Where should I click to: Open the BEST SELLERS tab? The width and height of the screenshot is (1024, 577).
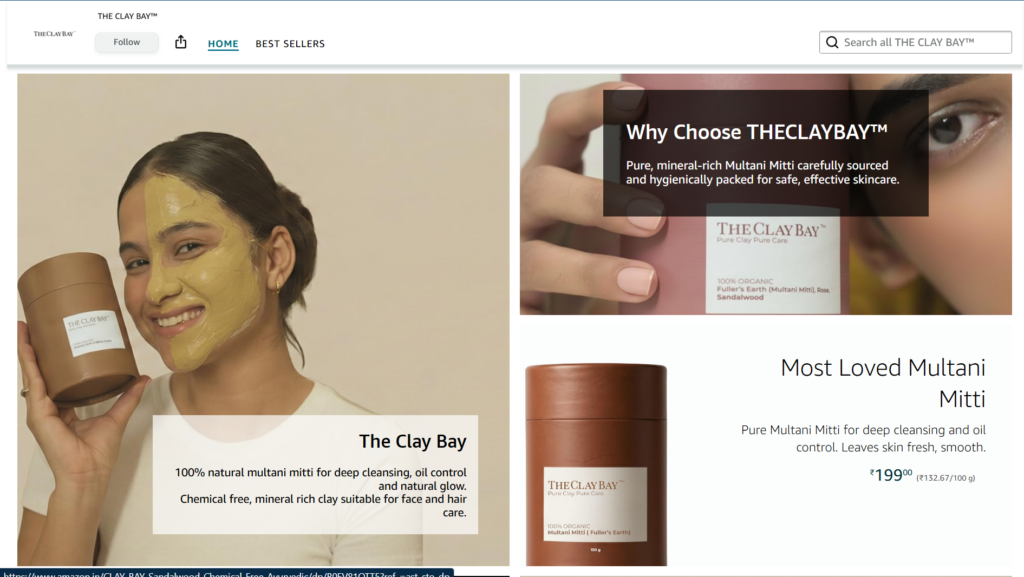tap(290, 44)
